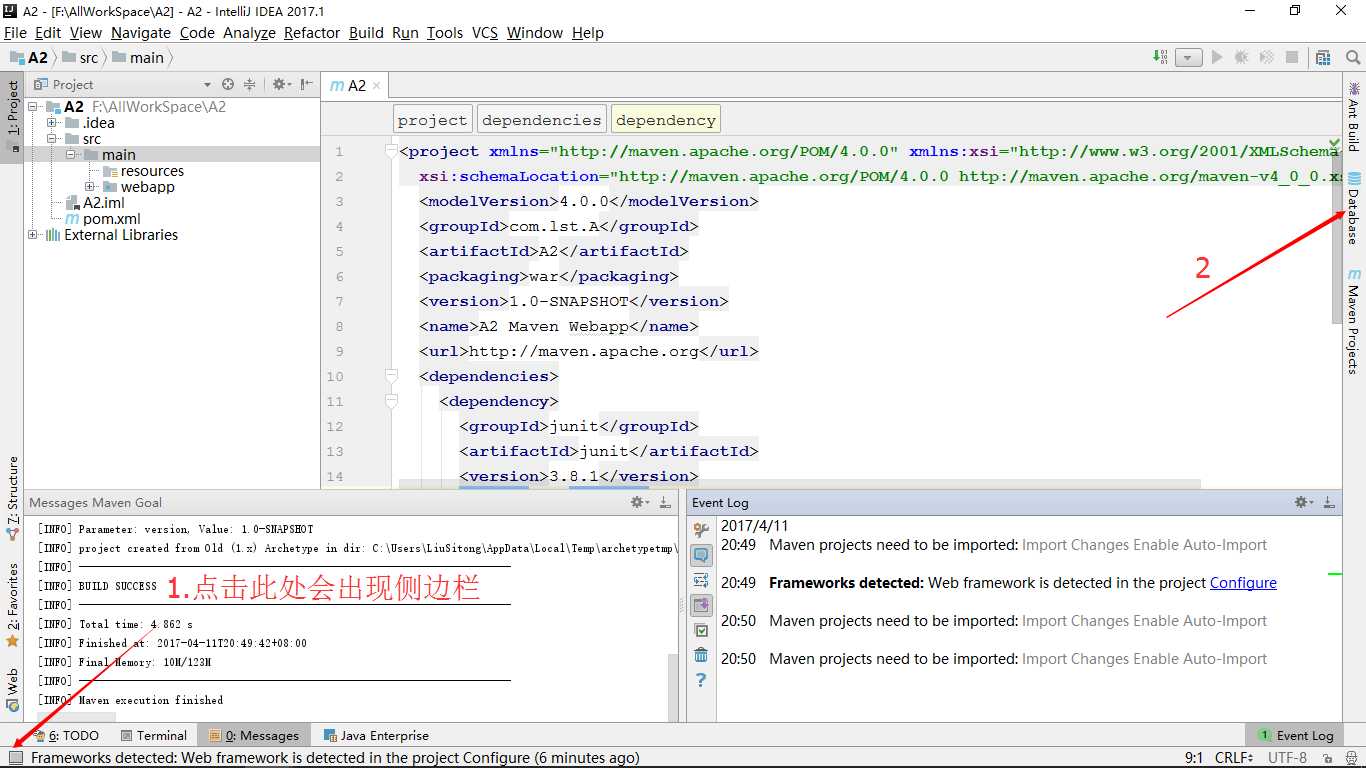Screen dimensions: 1366x768
Task: Click the Search Everywhere magnifier icon
Action: pyautogui.click(x=1352, y=57)
